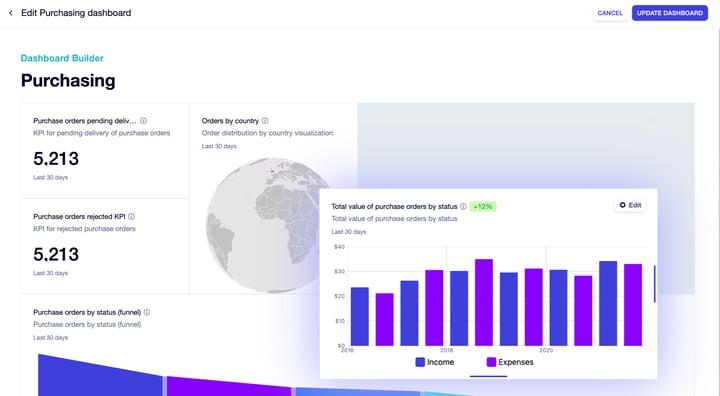This screenshot has height=396, width=720.
Task: Click 'Order distribution by country visualization' description
Action: [x=267, y=133]
